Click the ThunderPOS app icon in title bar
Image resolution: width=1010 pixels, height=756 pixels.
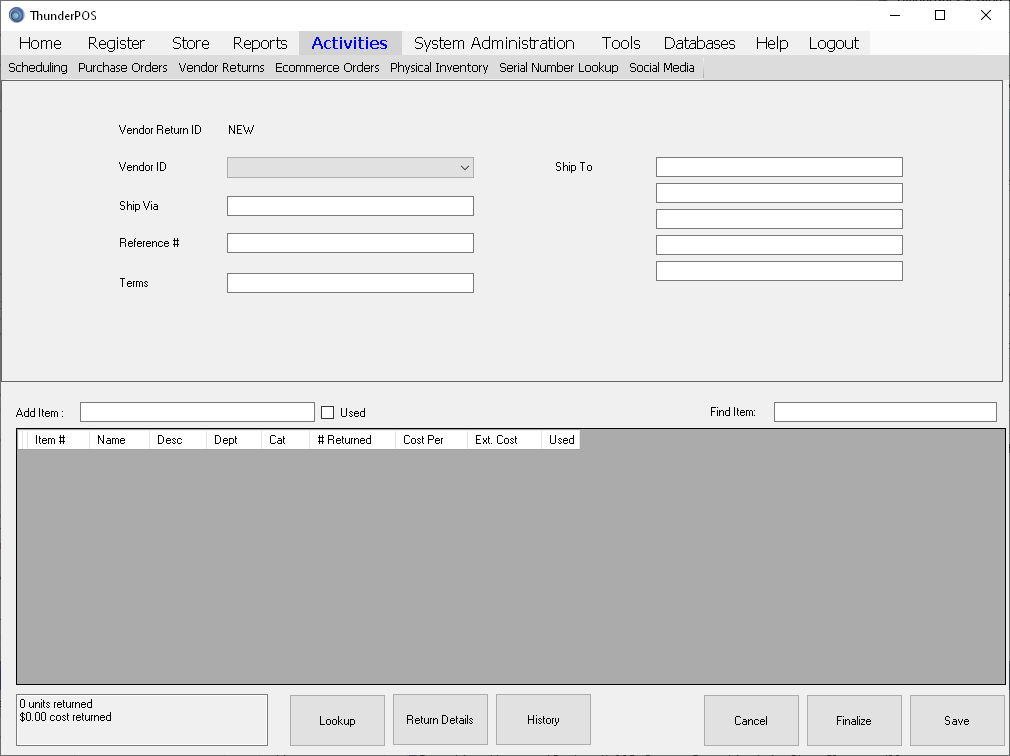[16, 15]
